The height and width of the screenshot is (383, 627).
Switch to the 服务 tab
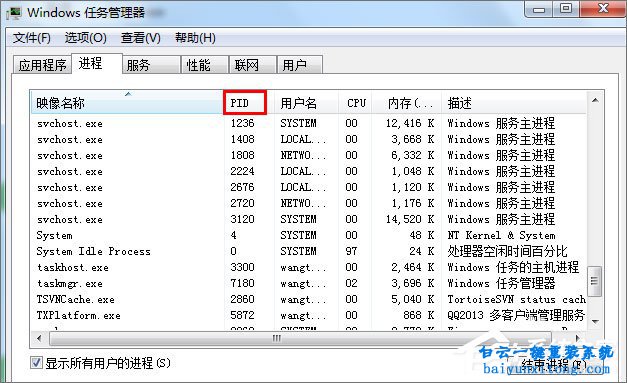pos(151,65)
